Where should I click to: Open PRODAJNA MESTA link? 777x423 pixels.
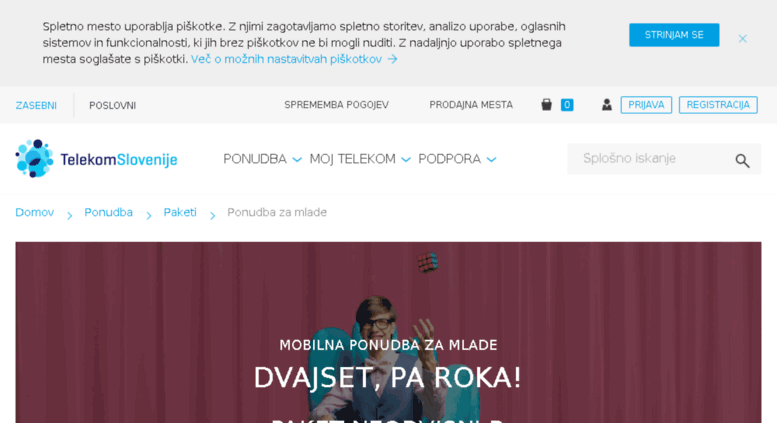(x=471, y=105)
